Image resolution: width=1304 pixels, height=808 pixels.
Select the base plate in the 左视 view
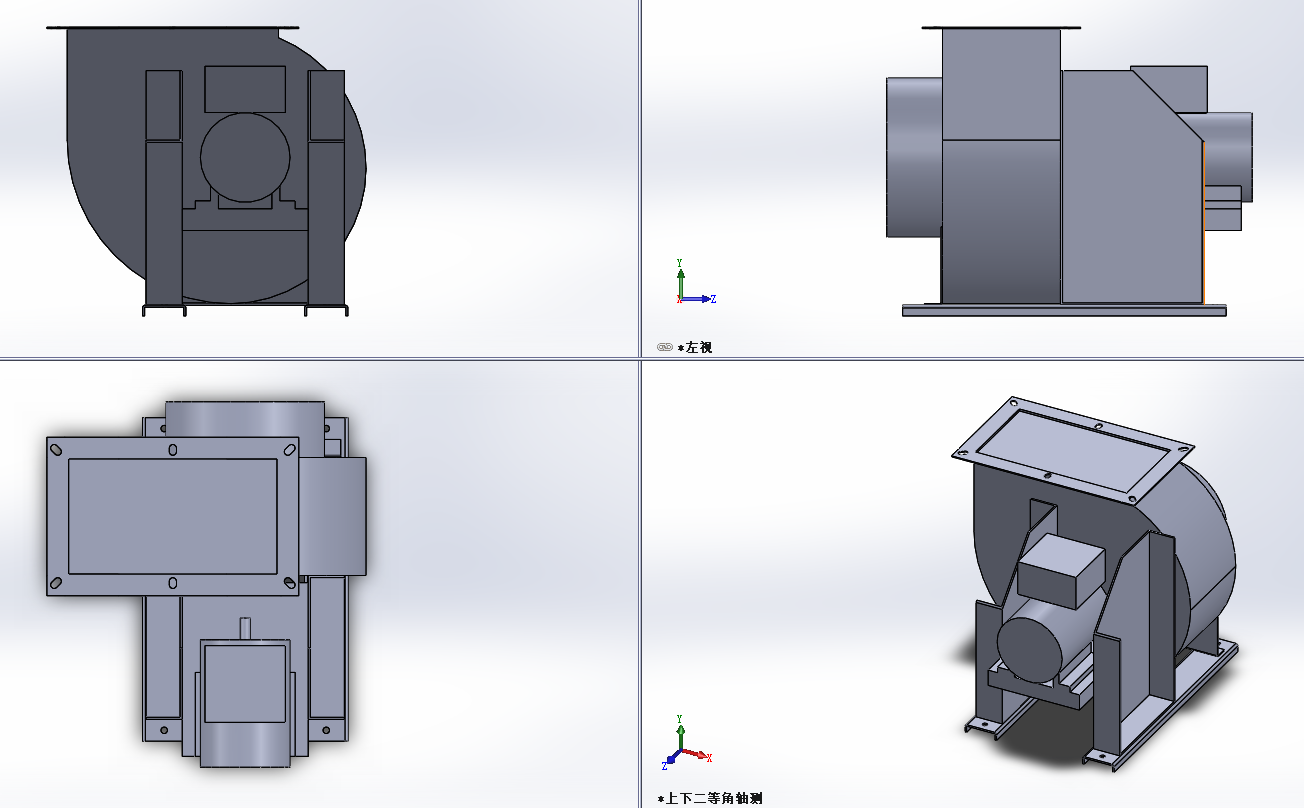click(x=1064, y=311)
